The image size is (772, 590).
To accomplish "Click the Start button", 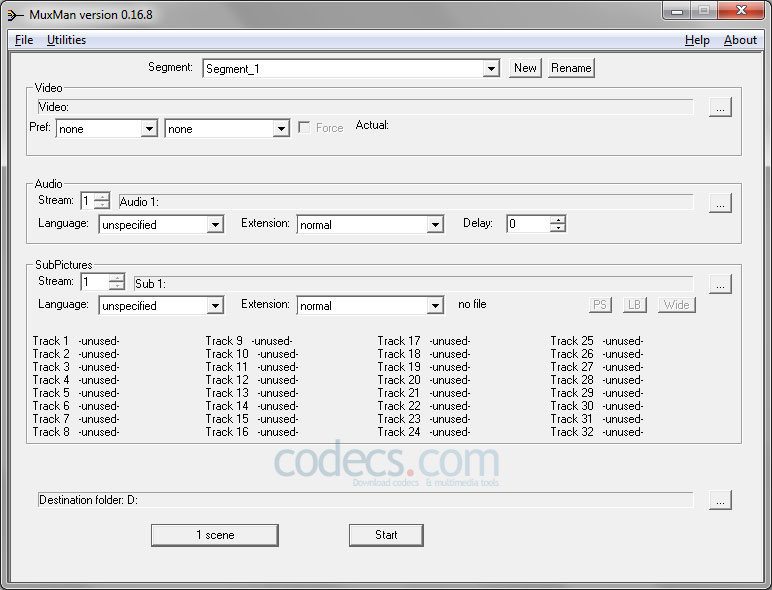I will click(x=386, y=535).
